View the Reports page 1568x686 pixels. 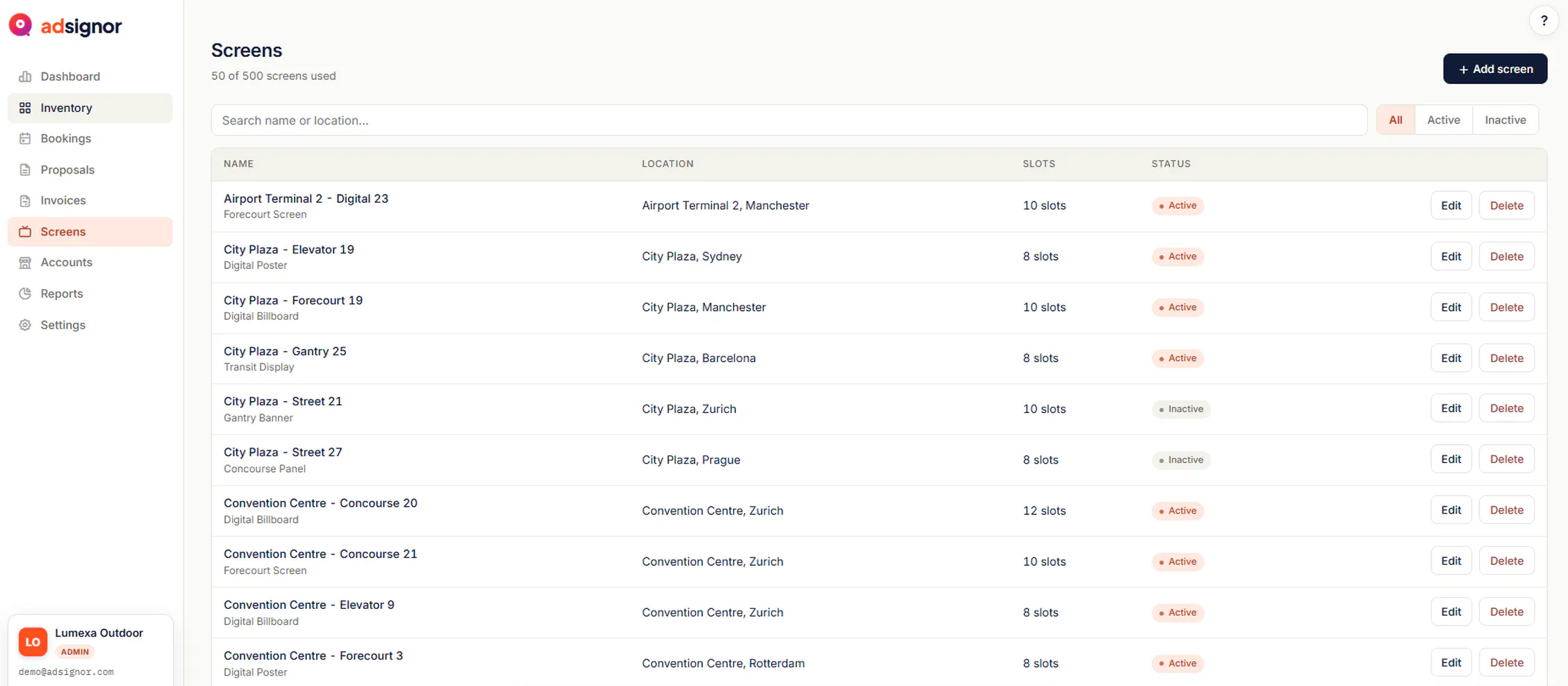[x=90, y=293]
